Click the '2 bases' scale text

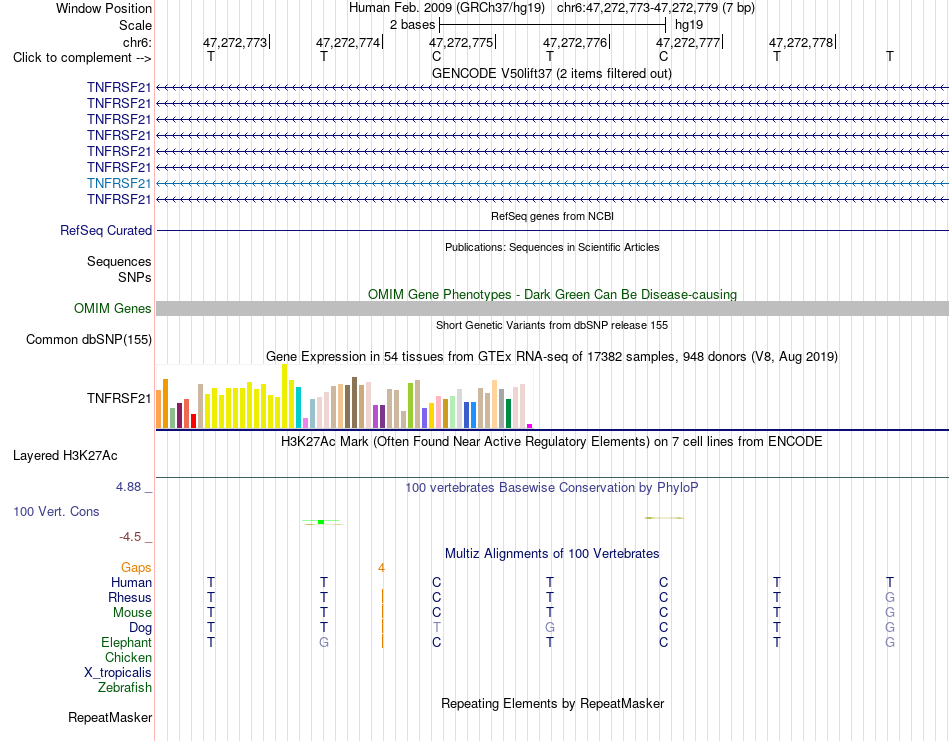tap(412, 25)
